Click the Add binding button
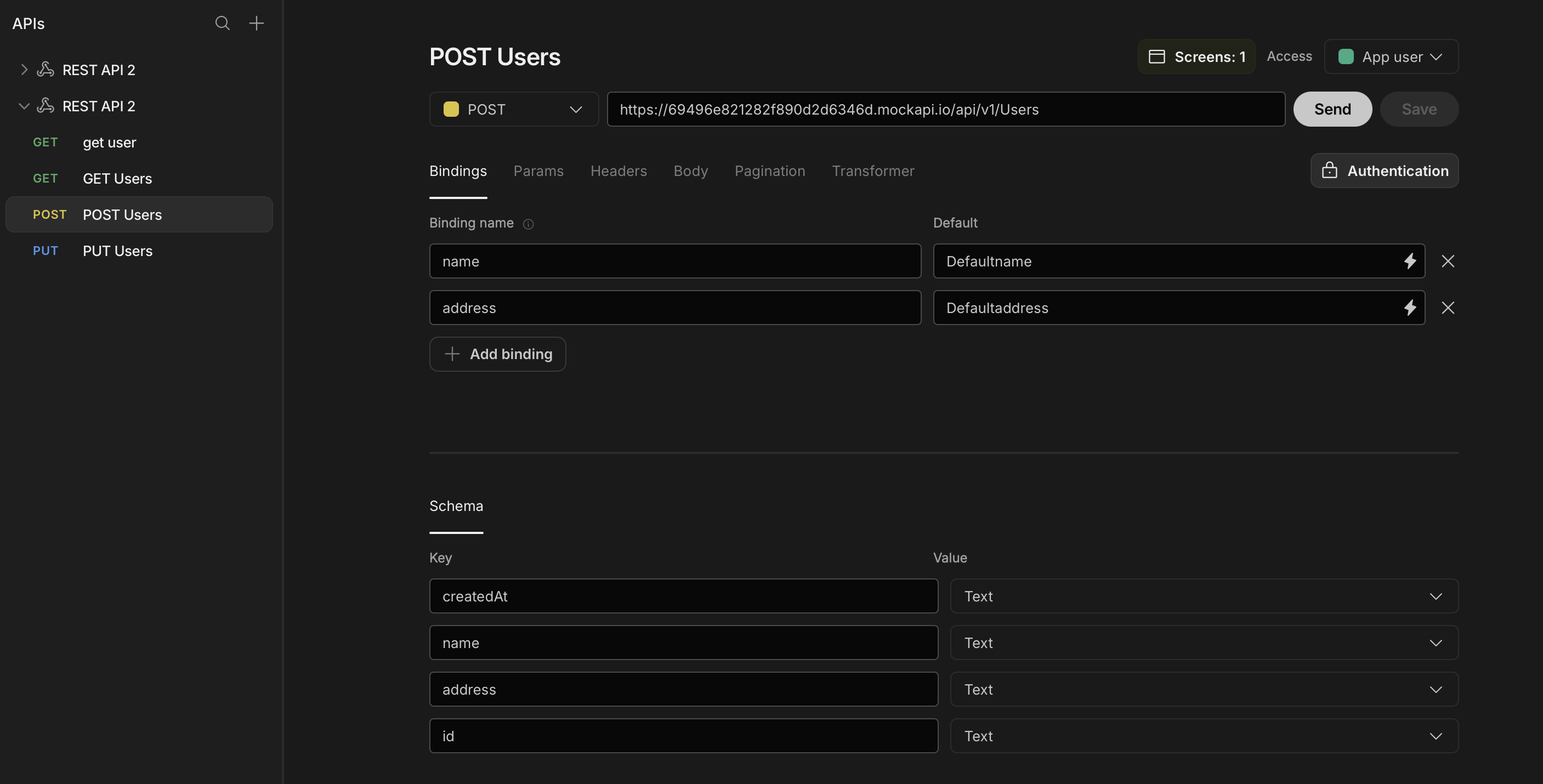1543x784 pixels. point(497,354)
